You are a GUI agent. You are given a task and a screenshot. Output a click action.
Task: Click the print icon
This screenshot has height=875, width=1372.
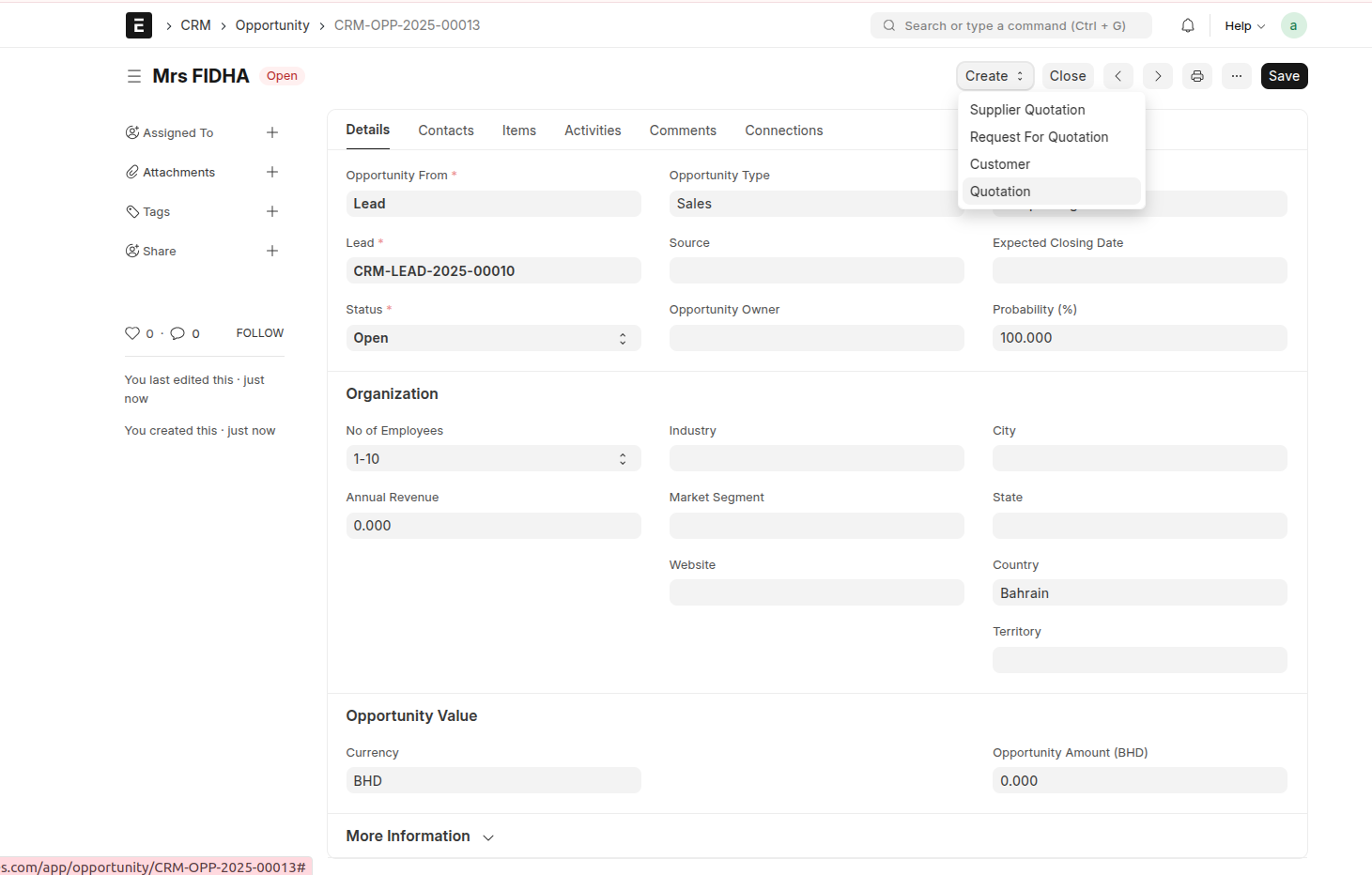pyautogui.click(x=1197, y=76)
